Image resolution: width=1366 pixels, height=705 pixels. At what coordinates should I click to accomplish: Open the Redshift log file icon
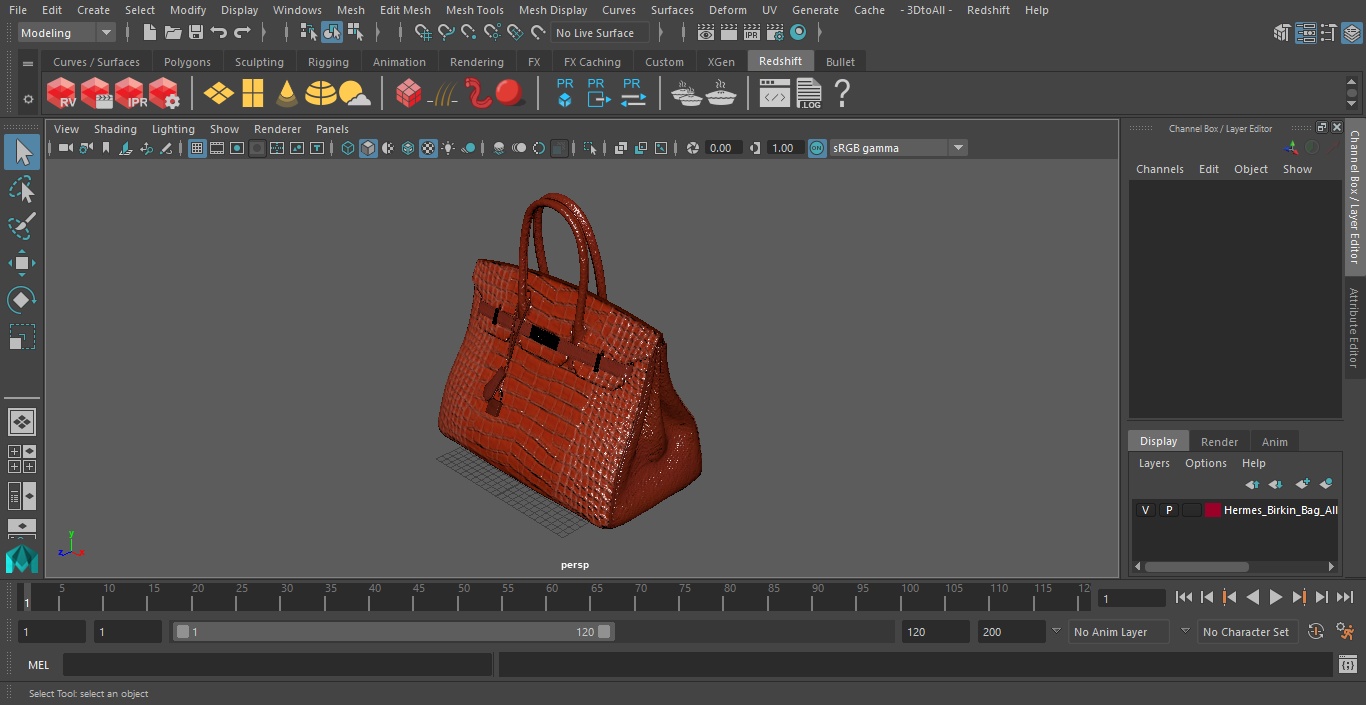click(808, 94)
